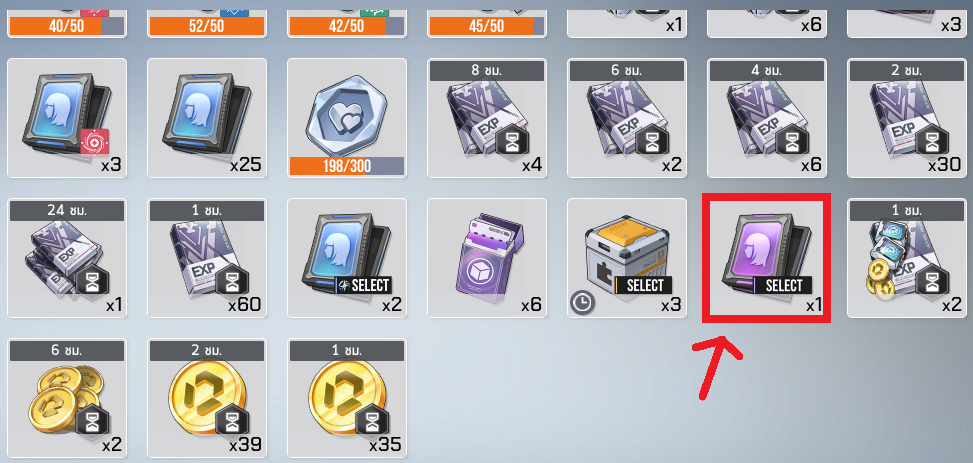
Task: Tap the 2-hour EXP pack x30
Action: [x=907, y=118]
